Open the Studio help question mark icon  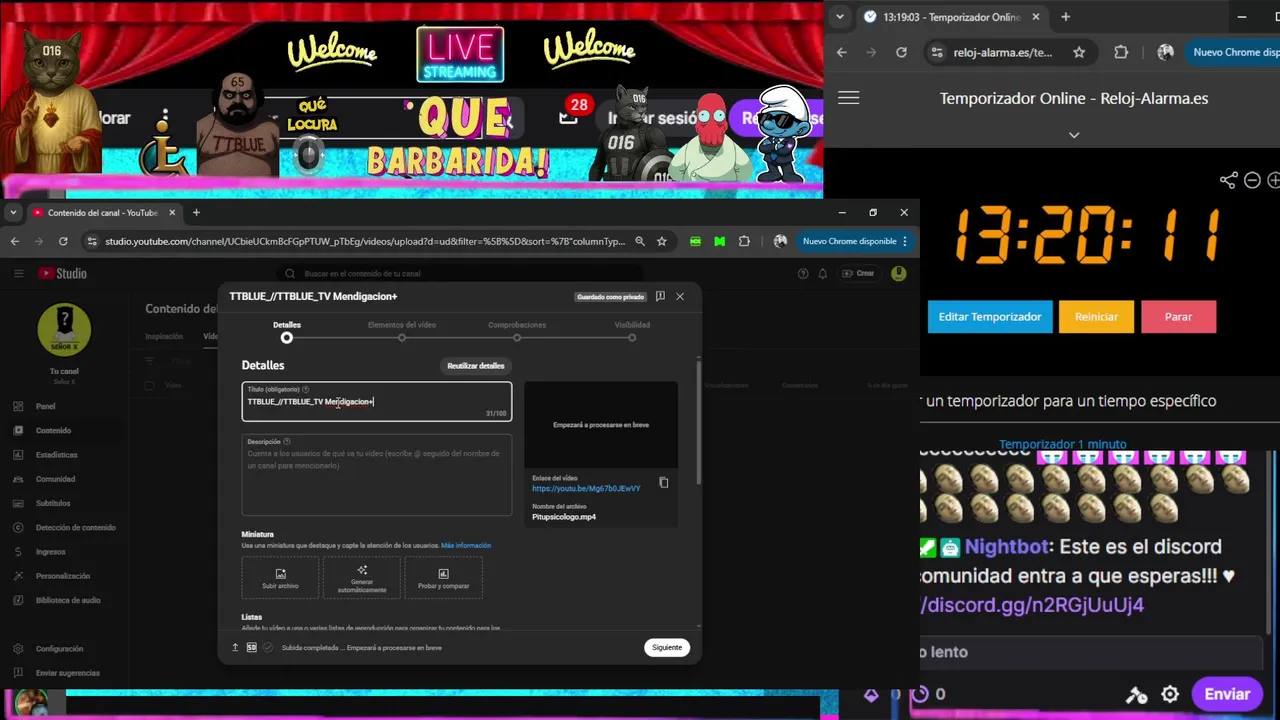tap(803, 273)
